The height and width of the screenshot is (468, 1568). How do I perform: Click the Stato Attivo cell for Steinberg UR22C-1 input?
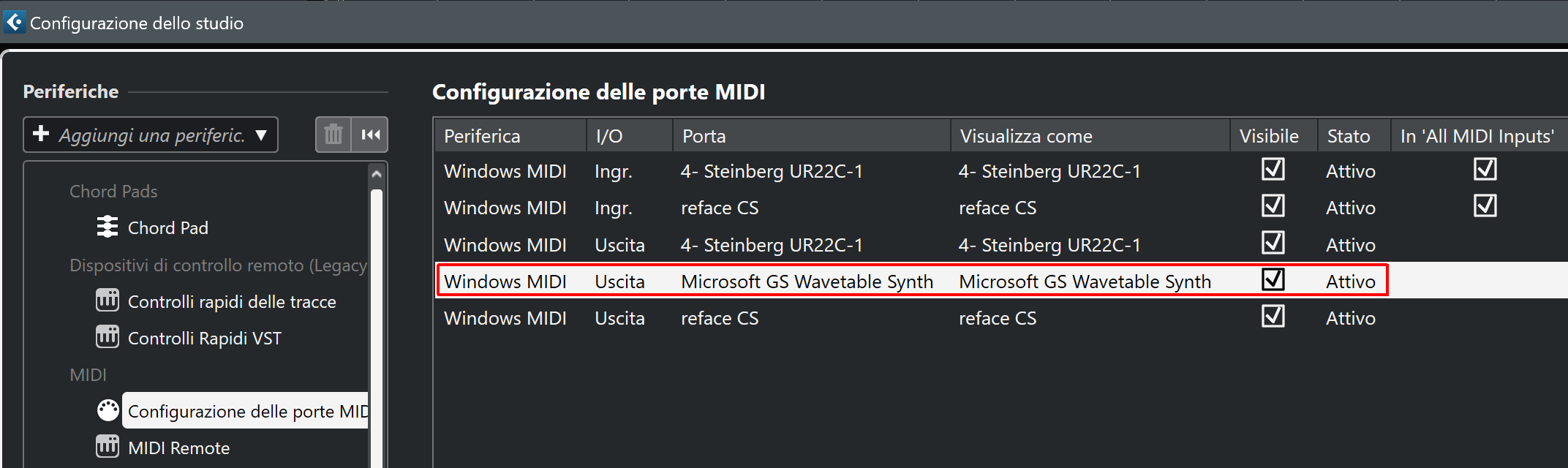(x=1351, y=171)
